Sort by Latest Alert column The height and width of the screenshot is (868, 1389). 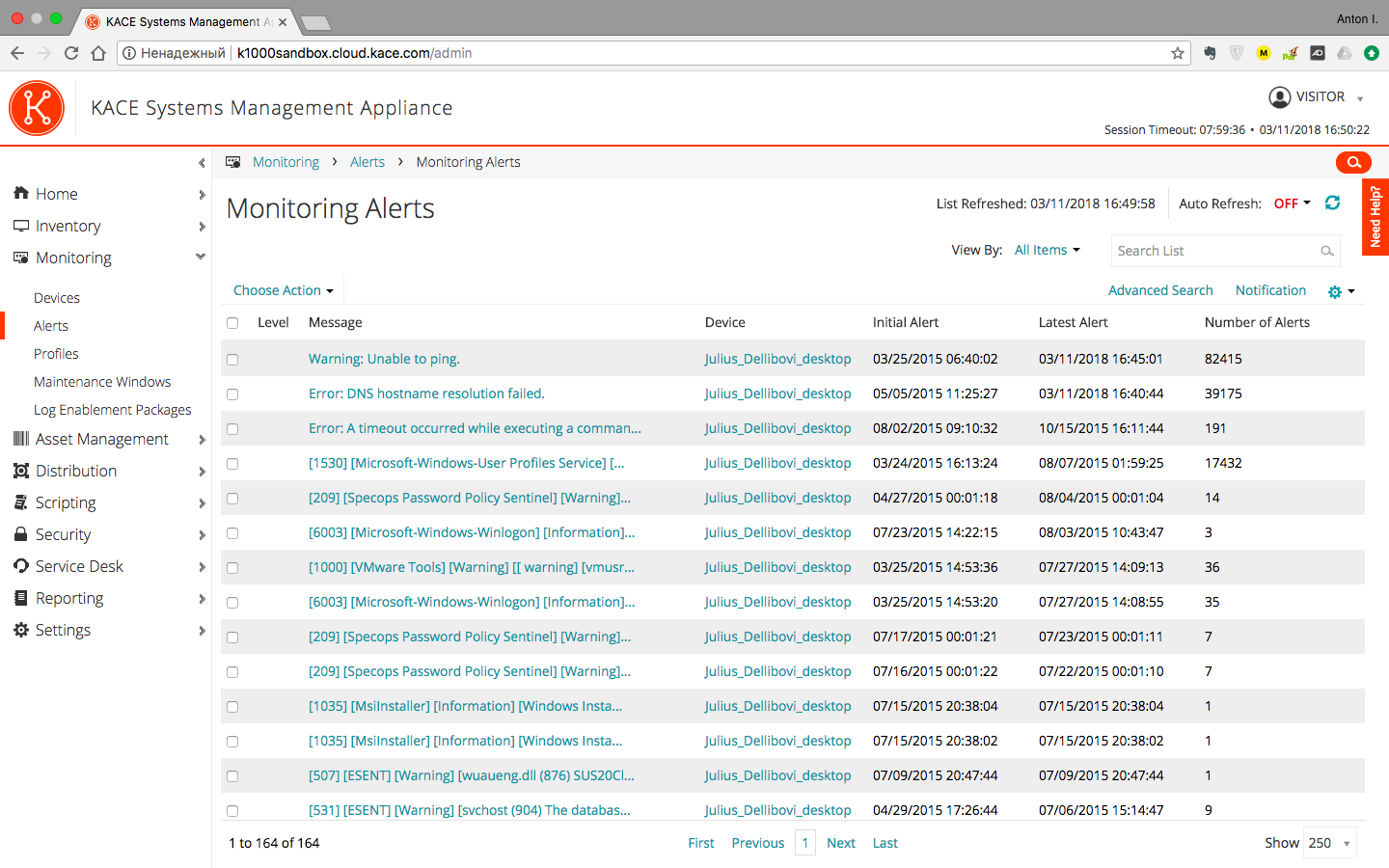click(1074, 322)
